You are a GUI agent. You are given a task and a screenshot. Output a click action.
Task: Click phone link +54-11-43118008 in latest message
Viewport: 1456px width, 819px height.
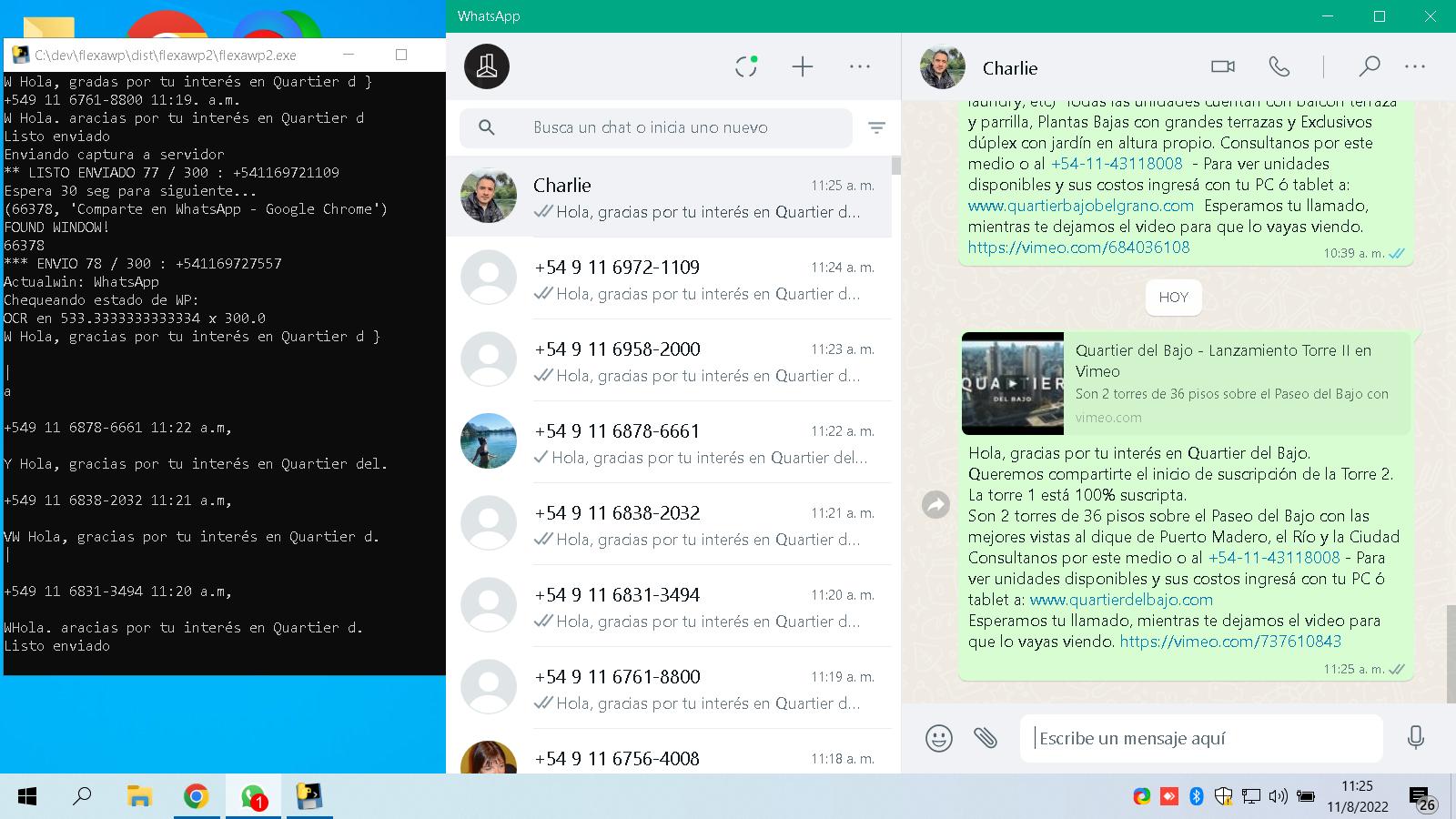(x=1274, y=558)
